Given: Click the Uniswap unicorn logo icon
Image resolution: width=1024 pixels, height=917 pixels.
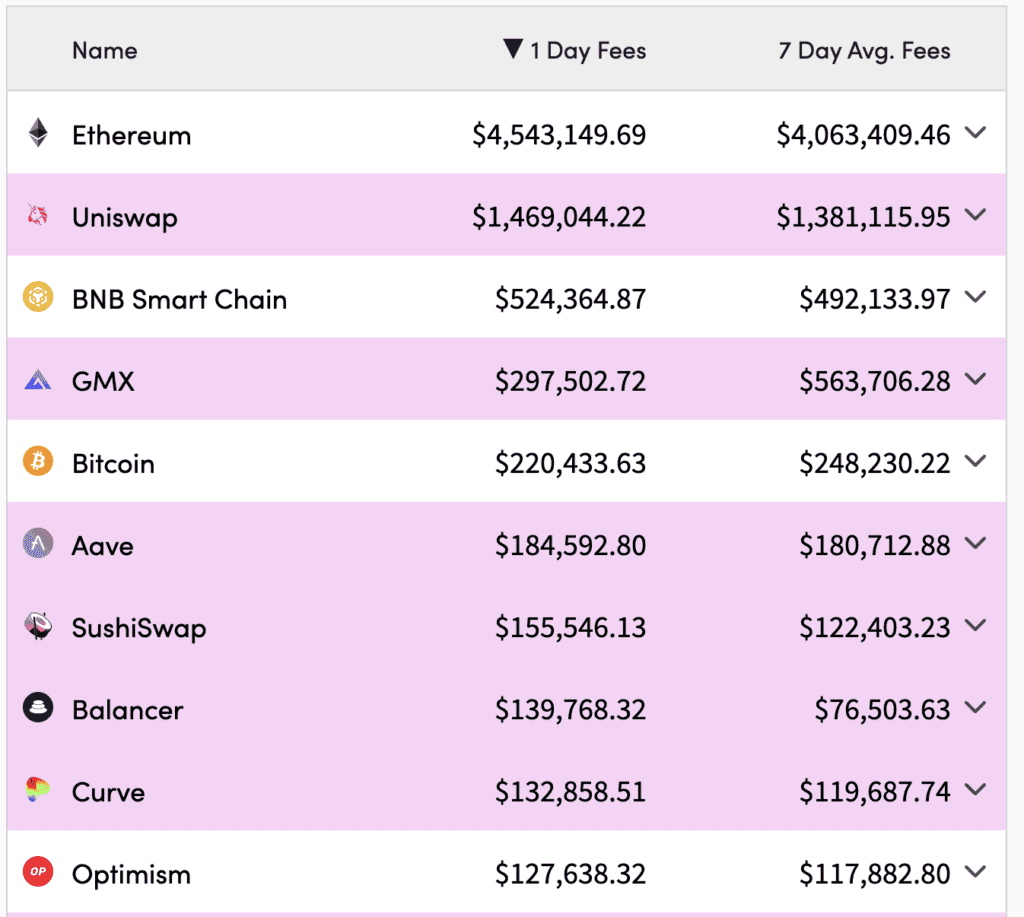Looking at the screenshot, I should click(x=38, y=215).
